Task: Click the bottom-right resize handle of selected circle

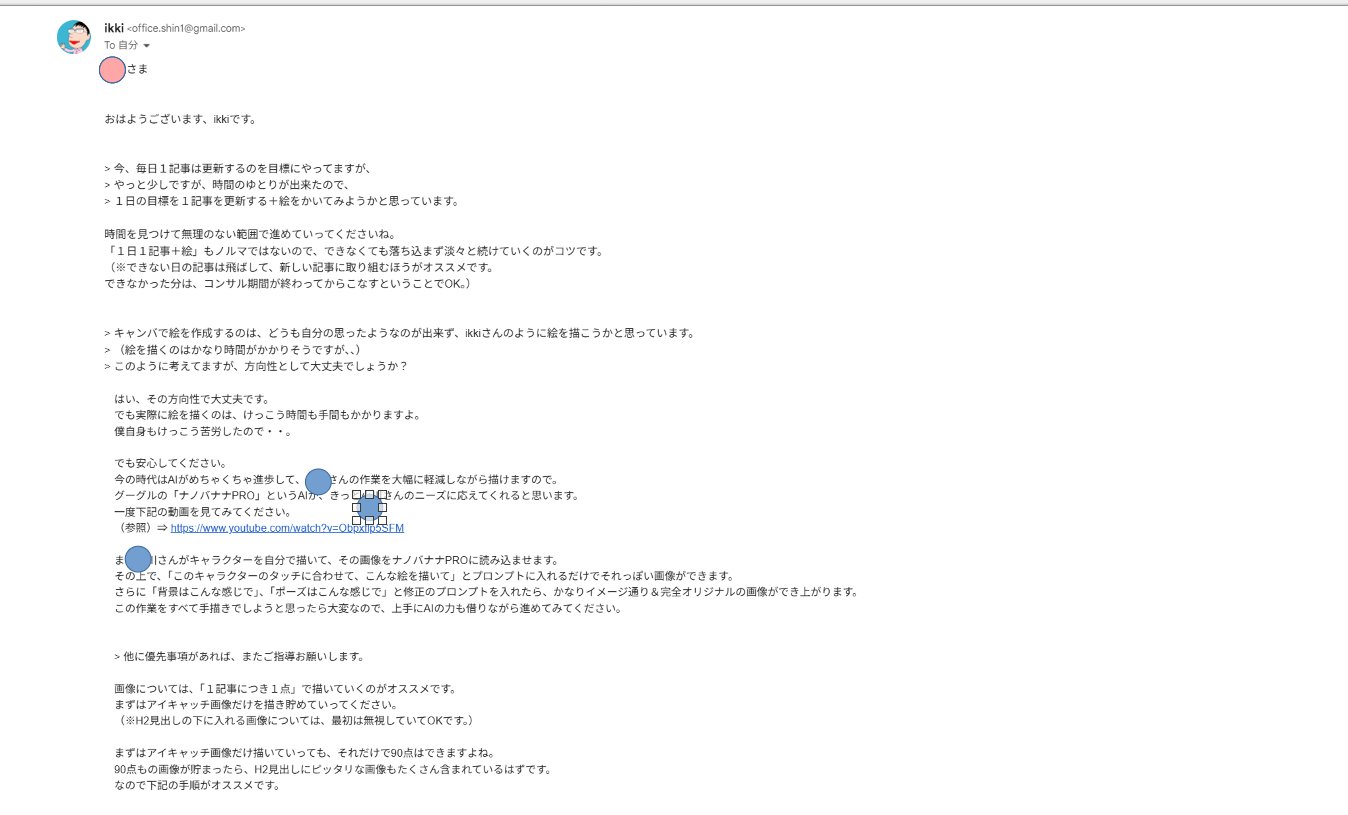Action: click(x=382, y=520)
